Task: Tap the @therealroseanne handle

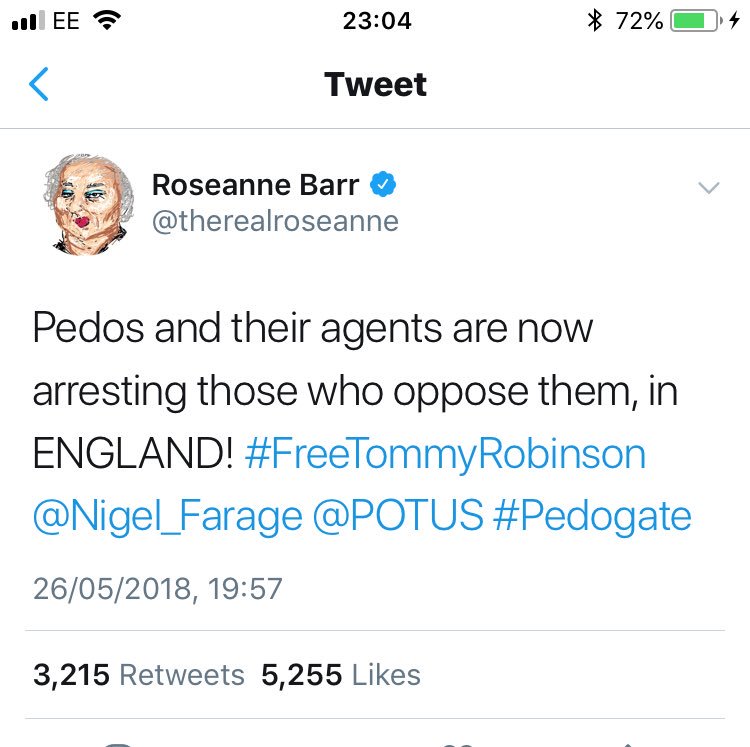Action: 274,221
